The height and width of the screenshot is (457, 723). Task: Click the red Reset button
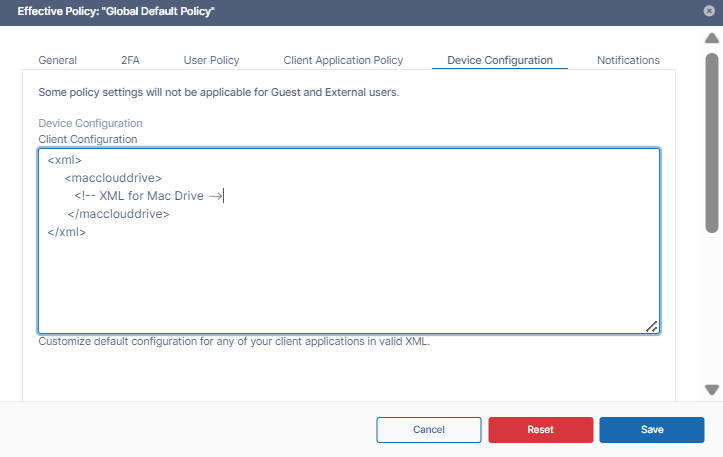pyautogui.click(x=540, y=429)
